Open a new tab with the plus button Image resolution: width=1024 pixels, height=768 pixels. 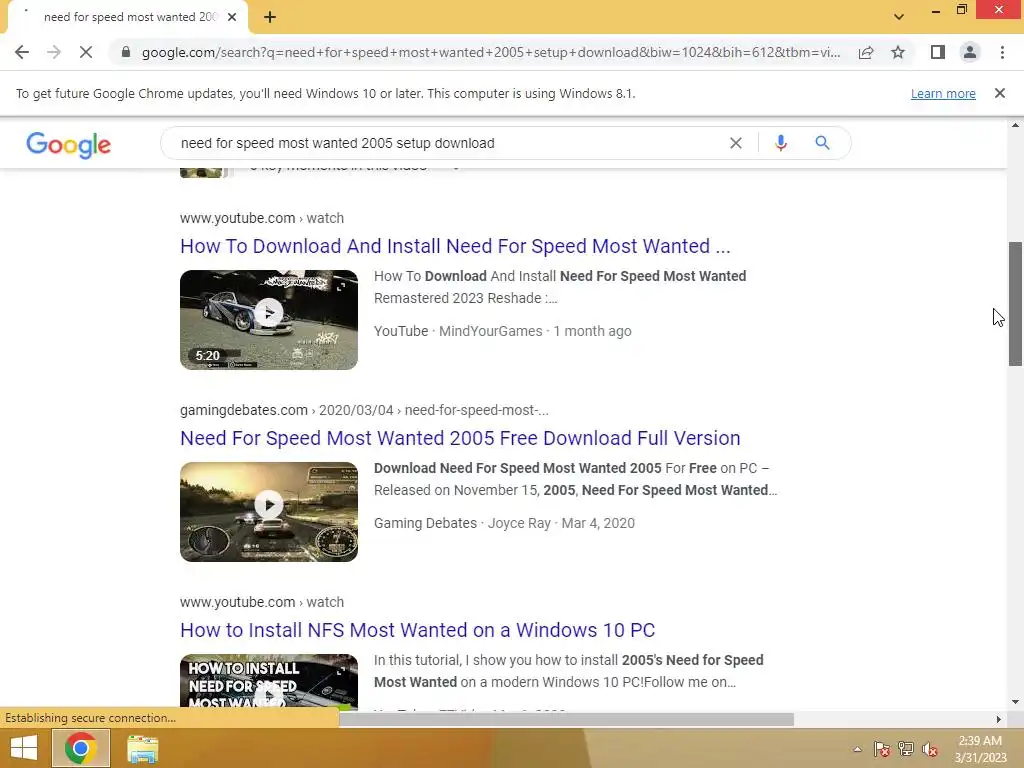(270, 17)
